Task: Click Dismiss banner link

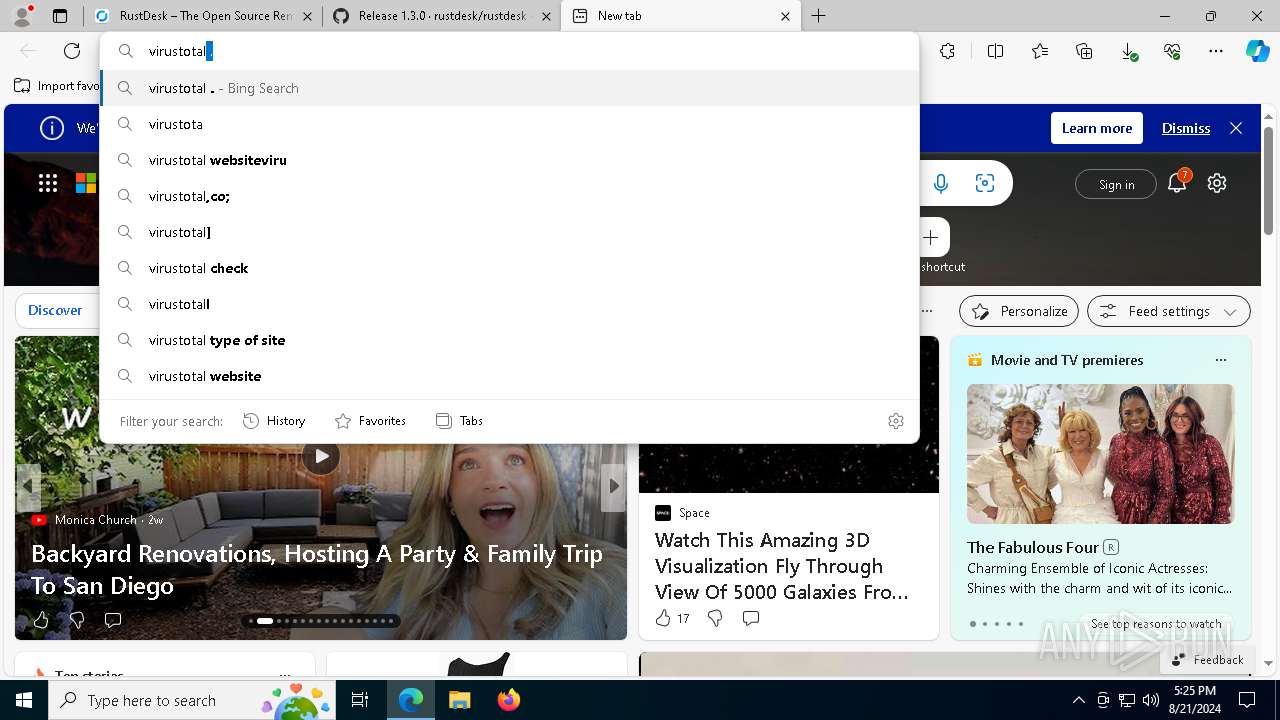Action: point(1186,128)
